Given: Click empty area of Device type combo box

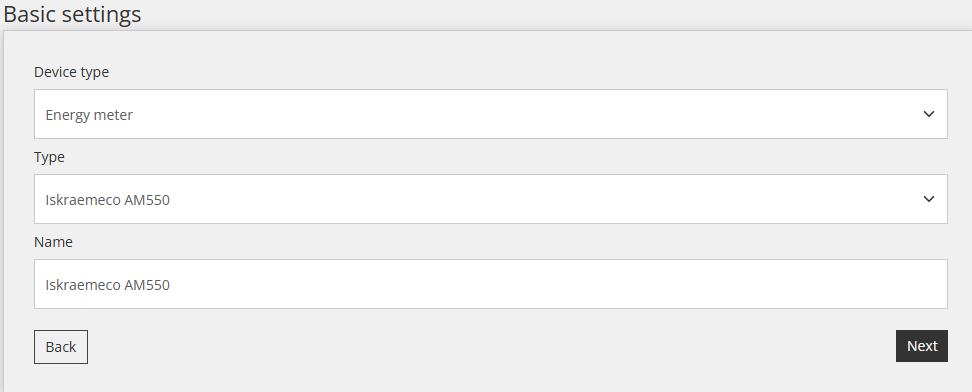Looking at the screenshot, I should click(x=527, y=114).
